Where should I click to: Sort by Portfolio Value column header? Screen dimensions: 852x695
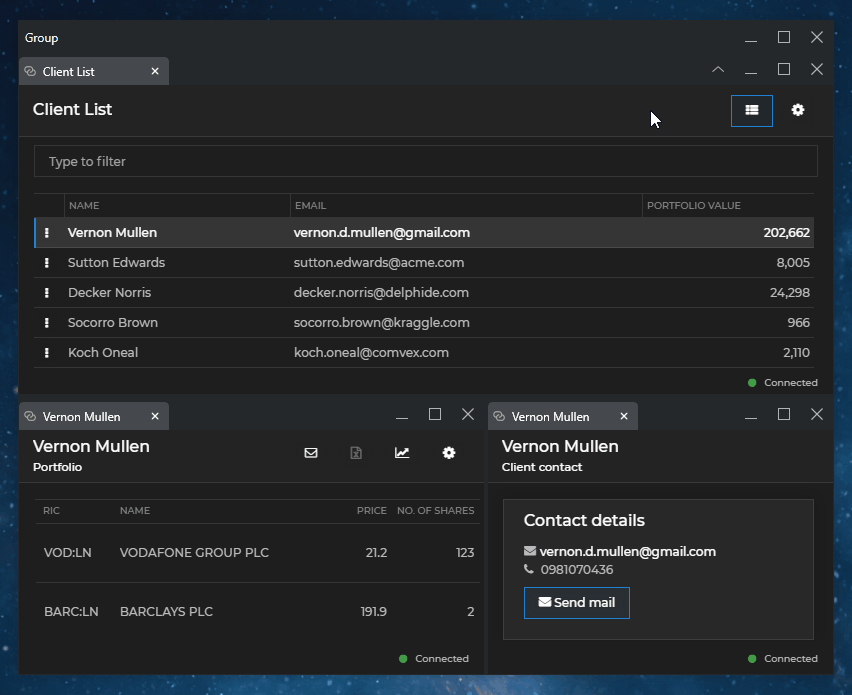tap(694, 206)
